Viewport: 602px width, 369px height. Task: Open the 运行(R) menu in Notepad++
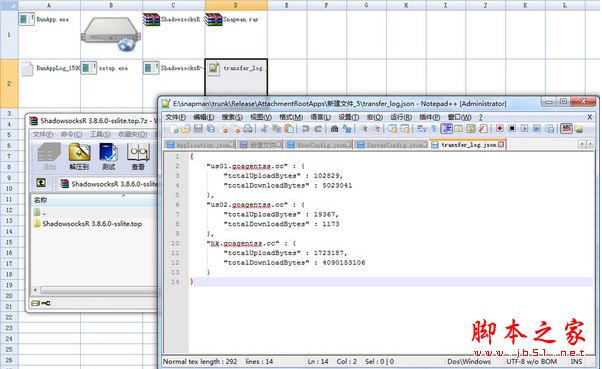[401, 117]
